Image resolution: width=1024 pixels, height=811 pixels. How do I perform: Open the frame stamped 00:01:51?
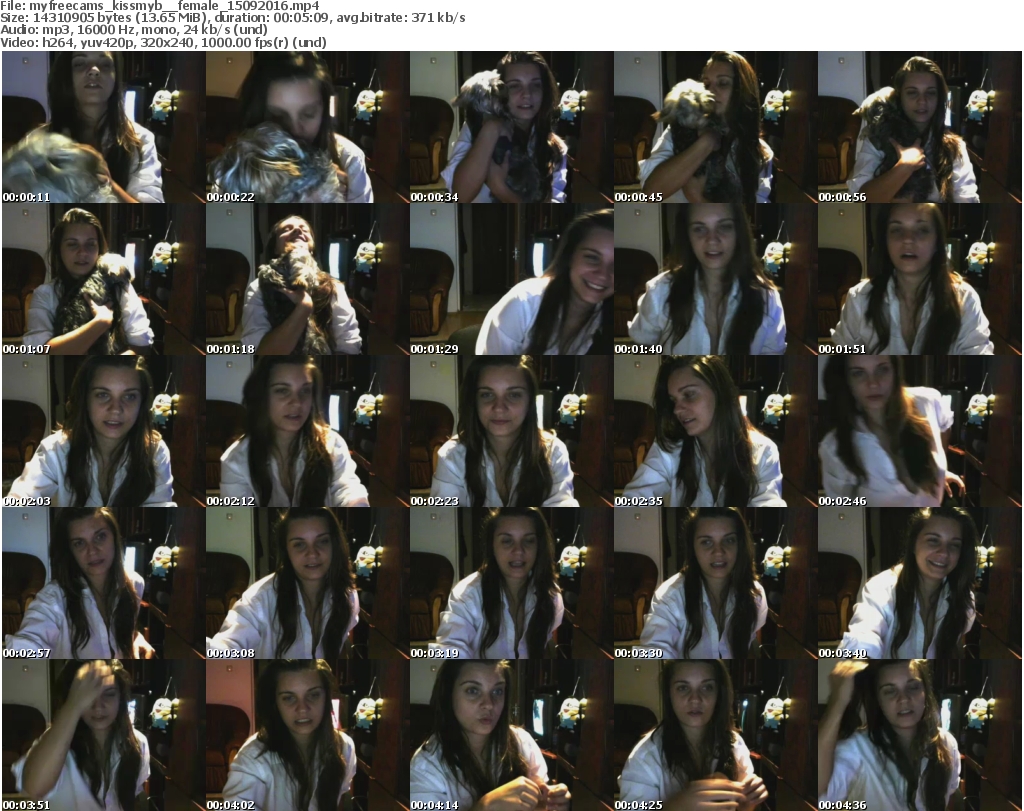point(920,279)
